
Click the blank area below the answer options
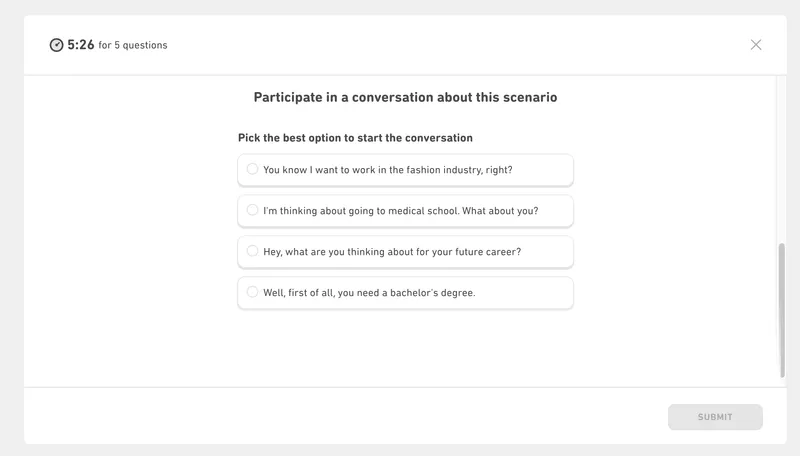click(x=405, y=345)
